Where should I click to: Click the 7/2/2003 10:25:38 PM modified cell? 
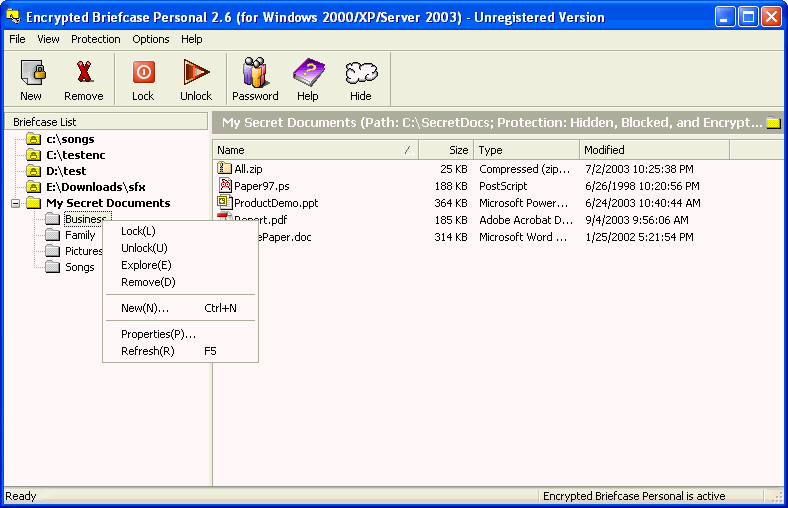[639, 169]
